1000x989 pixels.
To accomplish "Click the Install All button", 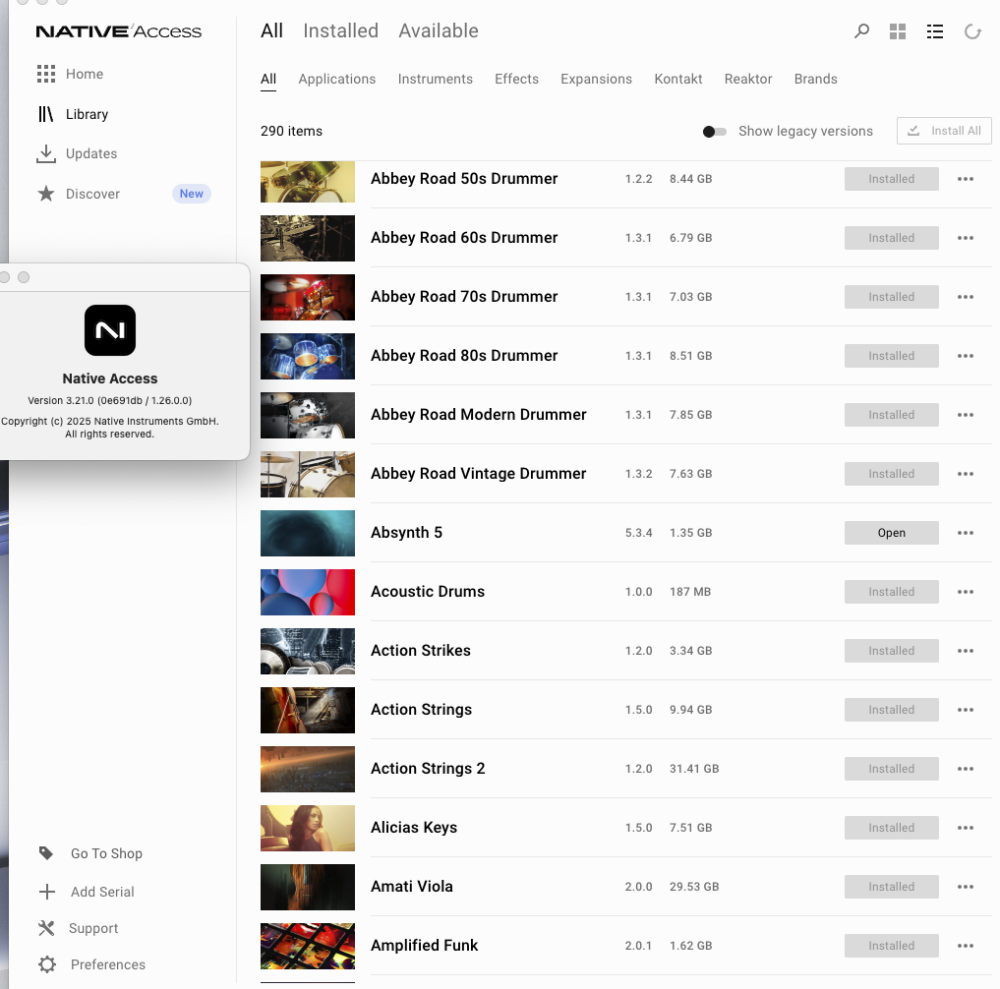I will pos(944,131).
